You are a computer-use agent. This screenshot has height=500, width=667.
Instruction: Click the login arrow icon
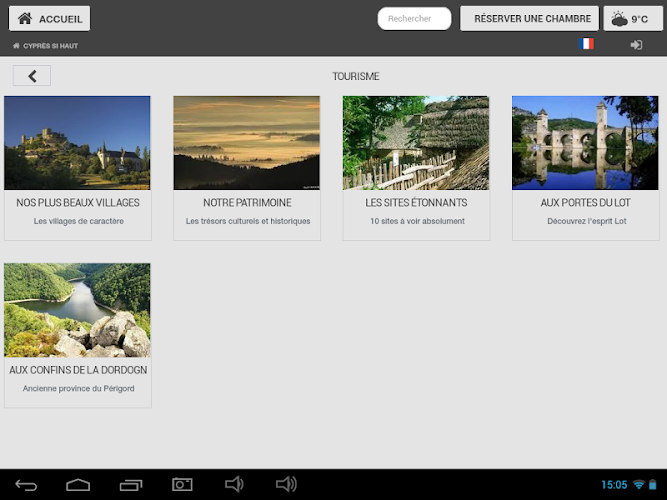tap(636, 45)
